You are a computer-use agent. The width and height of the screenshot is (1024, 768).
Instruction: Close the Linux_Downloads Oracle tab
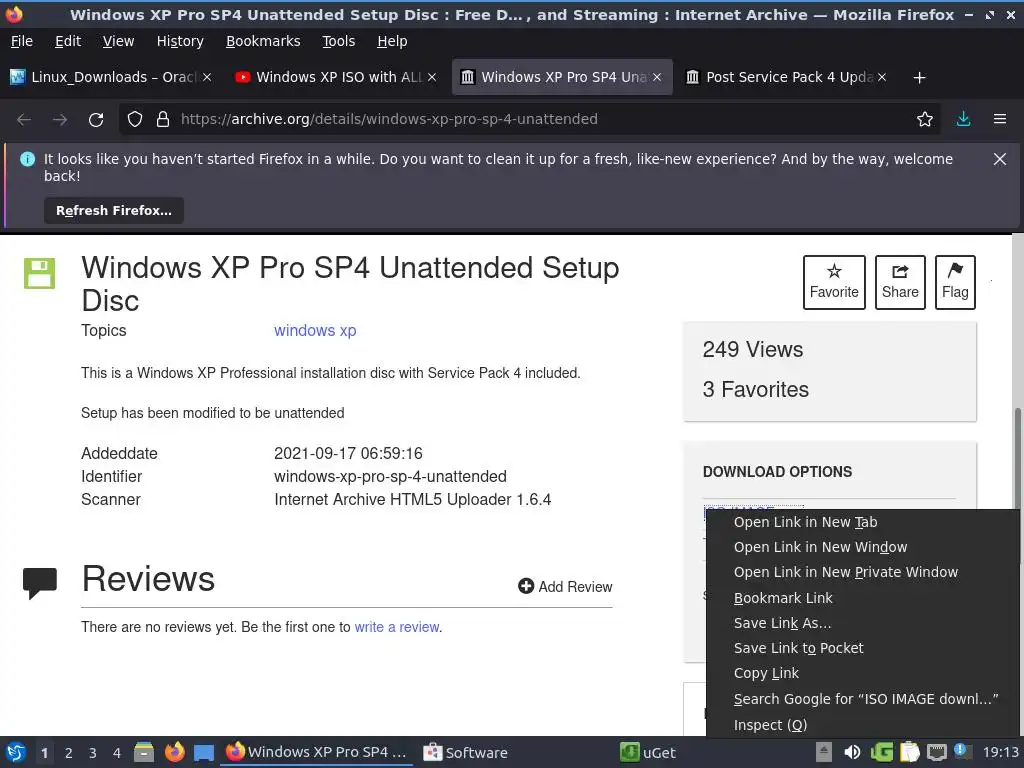pyautogui.click(x=207, y=77)
